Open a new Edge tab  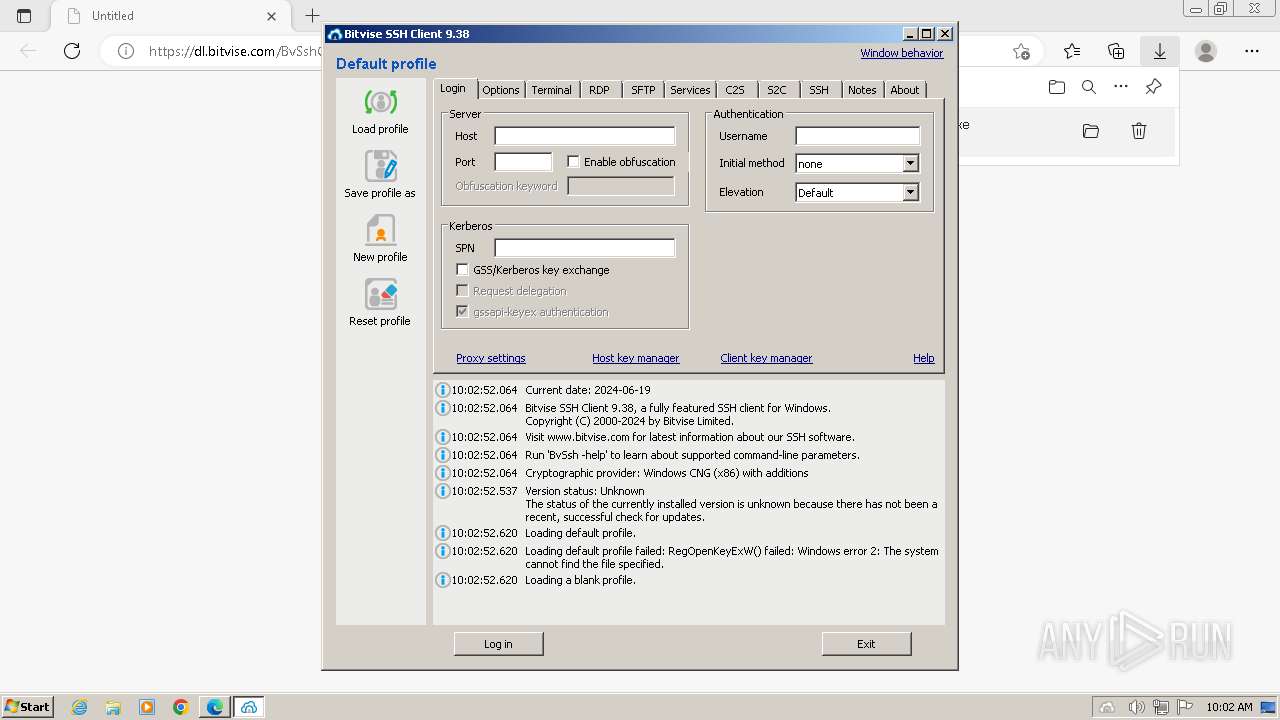pos(312,16)
